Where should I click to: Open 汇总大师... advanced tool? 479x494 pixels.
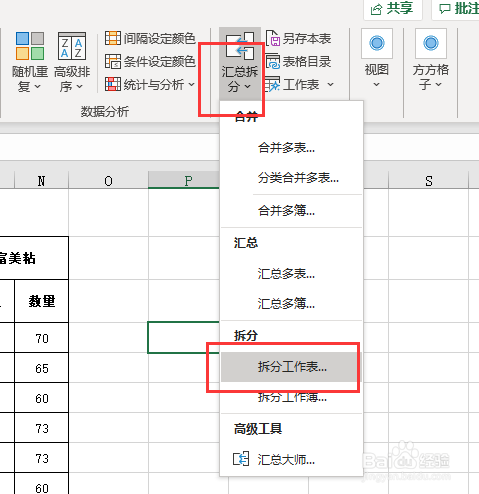pos(292,459)
